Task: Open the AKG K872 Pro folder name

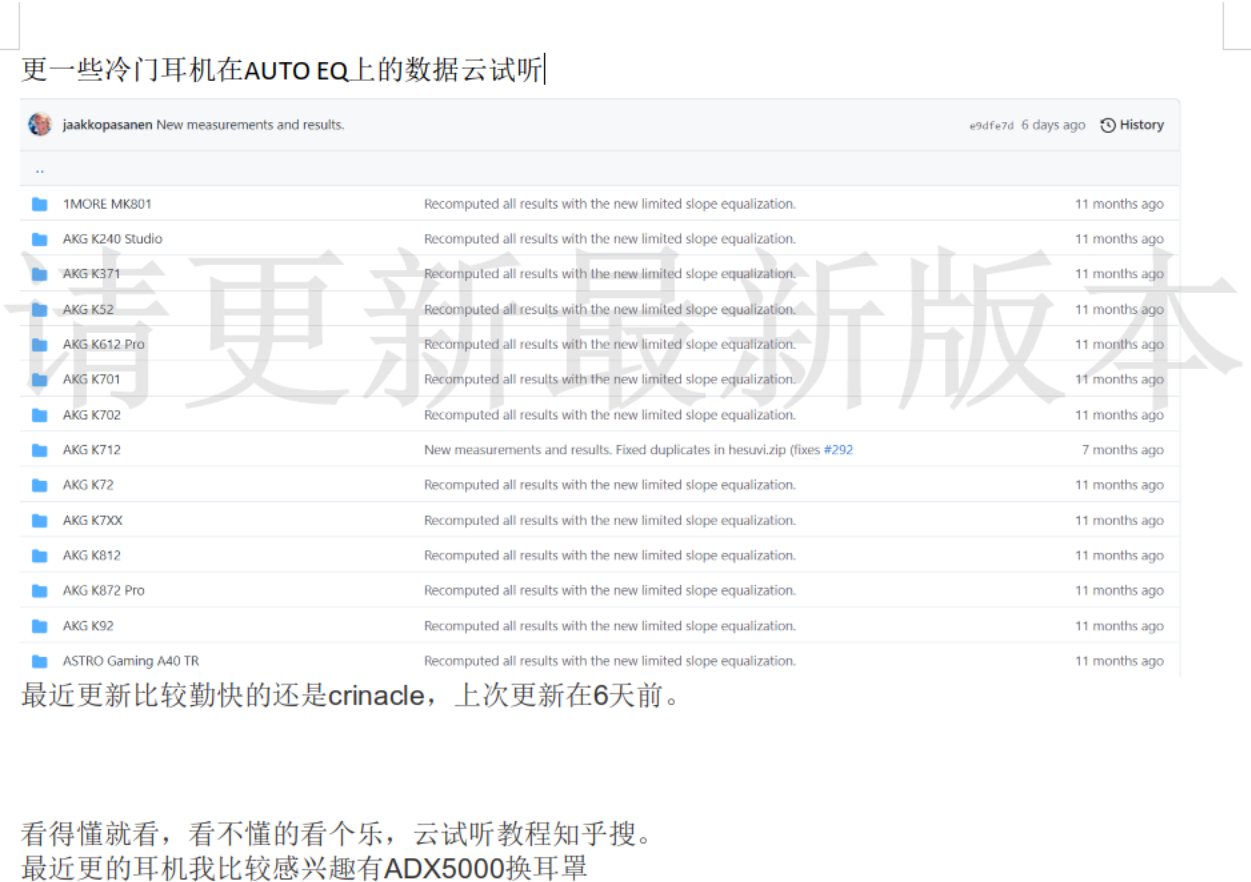Action: tap(103, 591)
